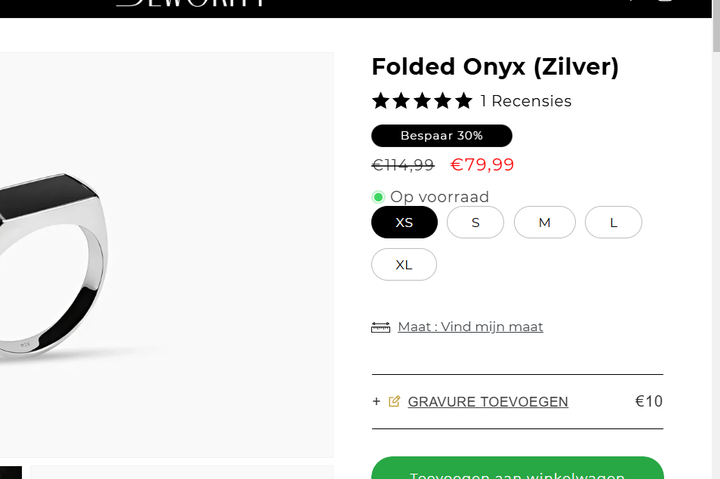Choose ring size XL
The height and width of the screenshot is (479, 720).
point(404,264)
